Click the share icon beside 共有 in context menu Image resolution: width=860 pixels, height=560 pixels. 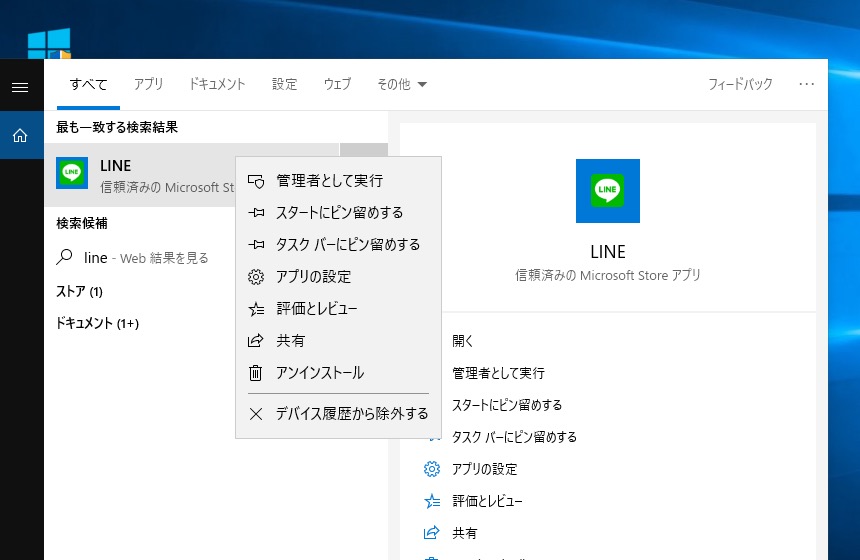256,341
